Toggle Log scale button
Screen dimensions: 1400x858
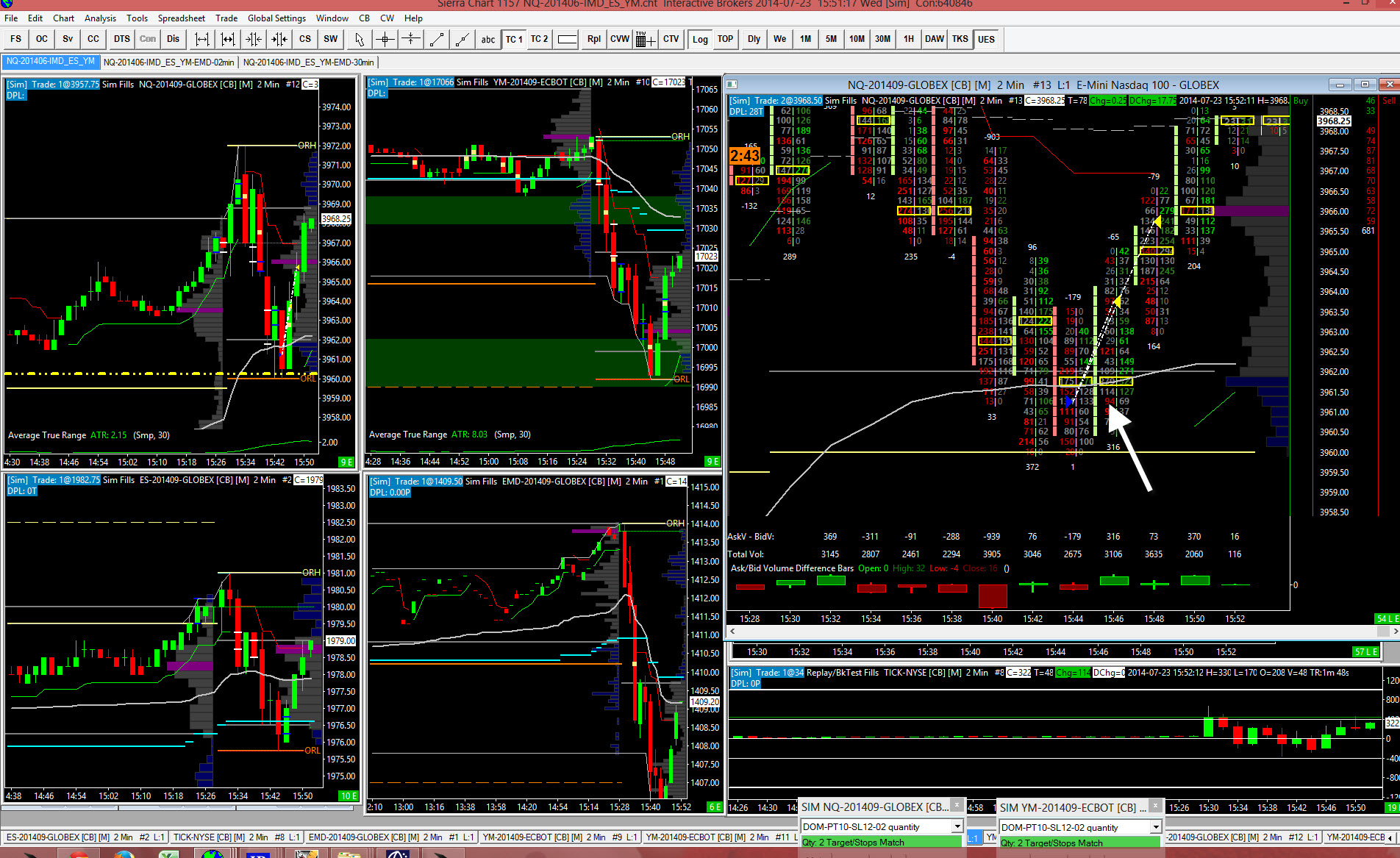pyautogui.click(x=700, y=39)
